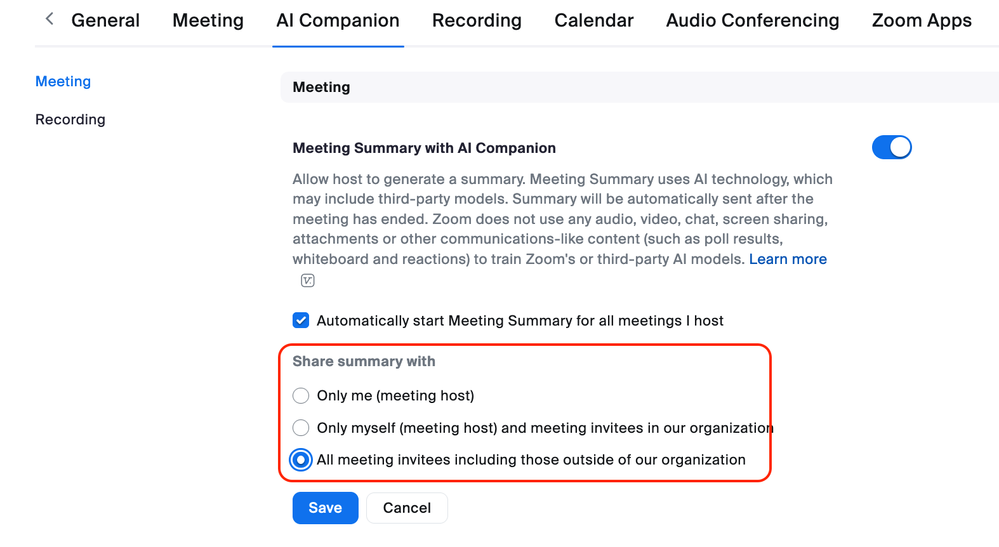Choose host and invitees in our organization
Viewport: 999px width, 547px height.
coord(301,428)
